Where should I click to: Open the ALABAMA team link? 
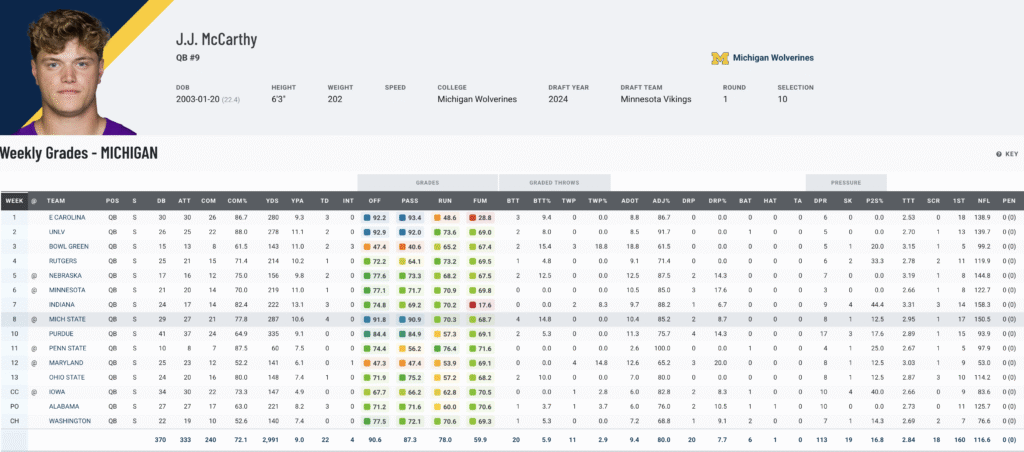pyautogui.click(x=62, y=406)
